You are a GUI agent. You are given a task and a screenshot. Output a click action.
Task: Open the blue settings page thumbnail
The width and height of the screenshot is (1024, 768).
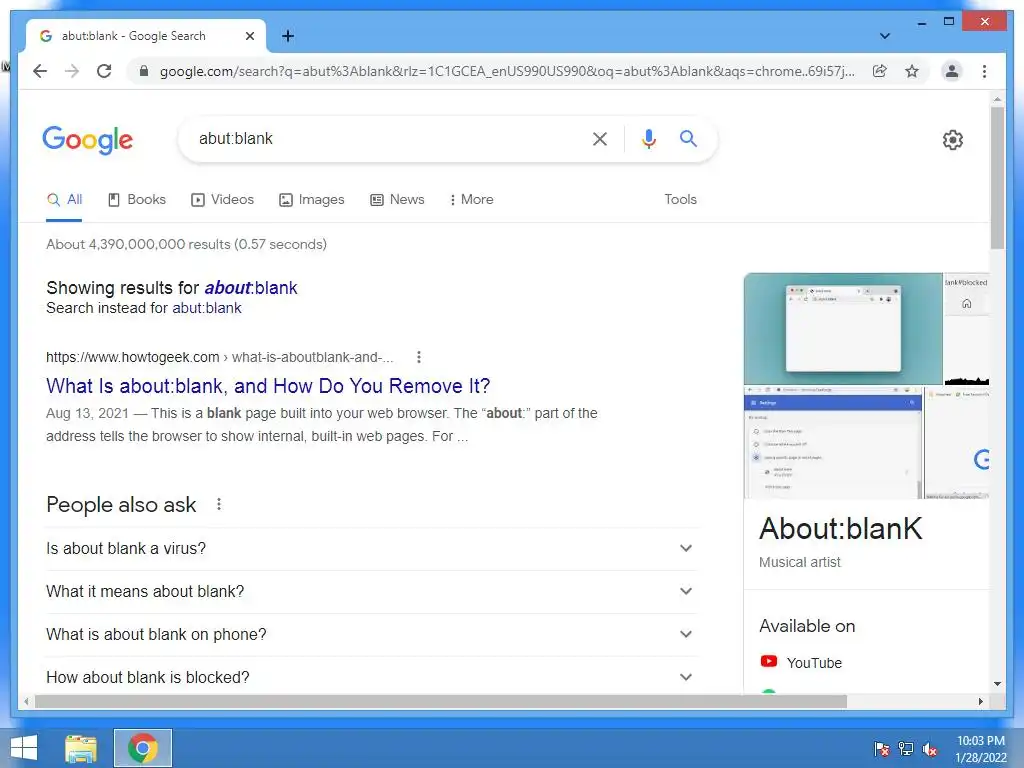(833, 443)
